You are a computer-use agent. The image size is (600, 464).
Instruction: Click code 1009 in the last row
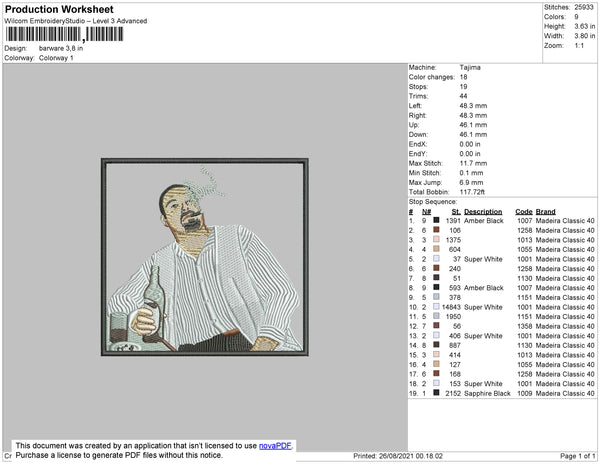point(525,393)
